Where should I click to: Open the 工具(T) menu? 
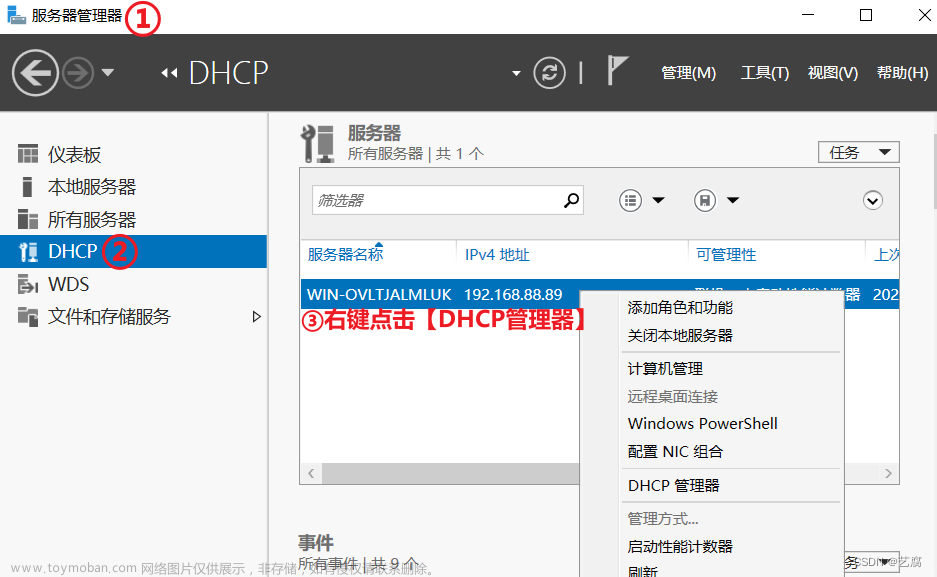765,73
